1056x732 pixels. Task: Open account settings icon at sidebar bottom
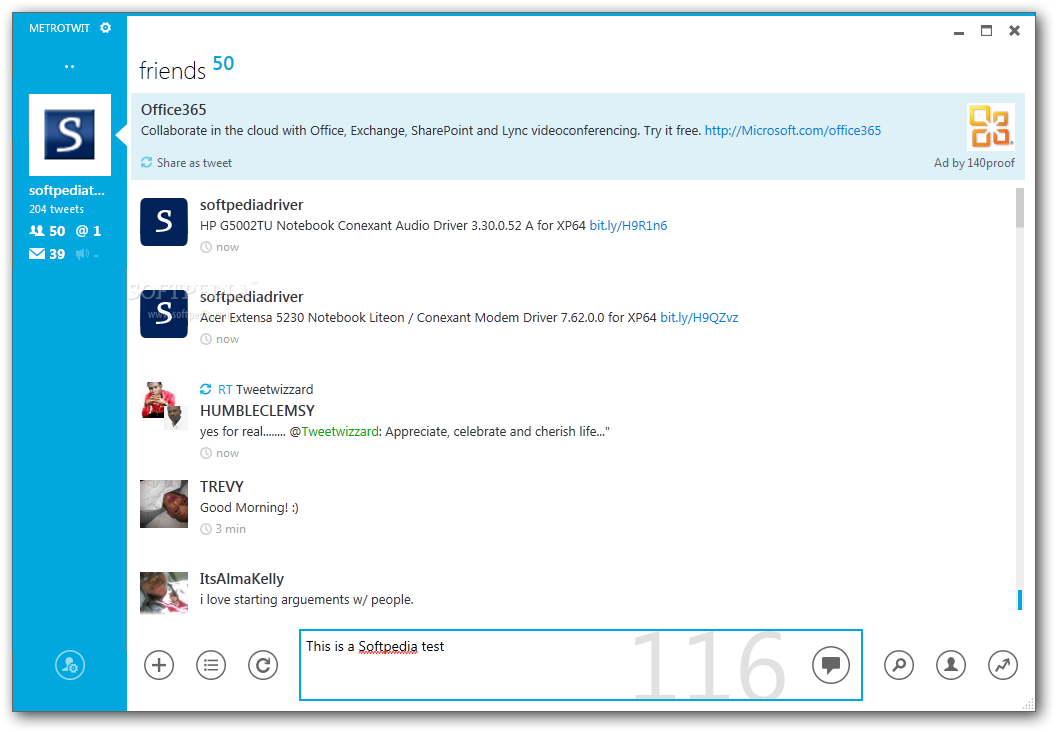point(70,665)
